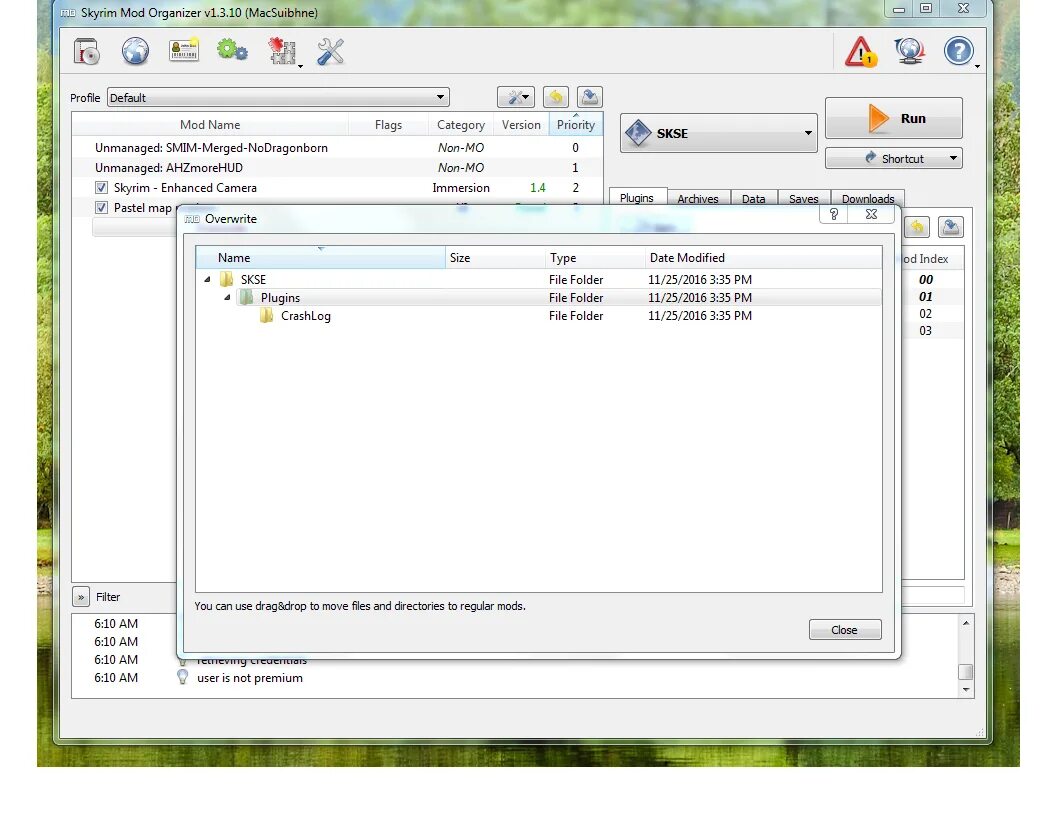Switch to the Saves tab
The height and width of the screenshot is (816, 1056).
coord(803,199)
